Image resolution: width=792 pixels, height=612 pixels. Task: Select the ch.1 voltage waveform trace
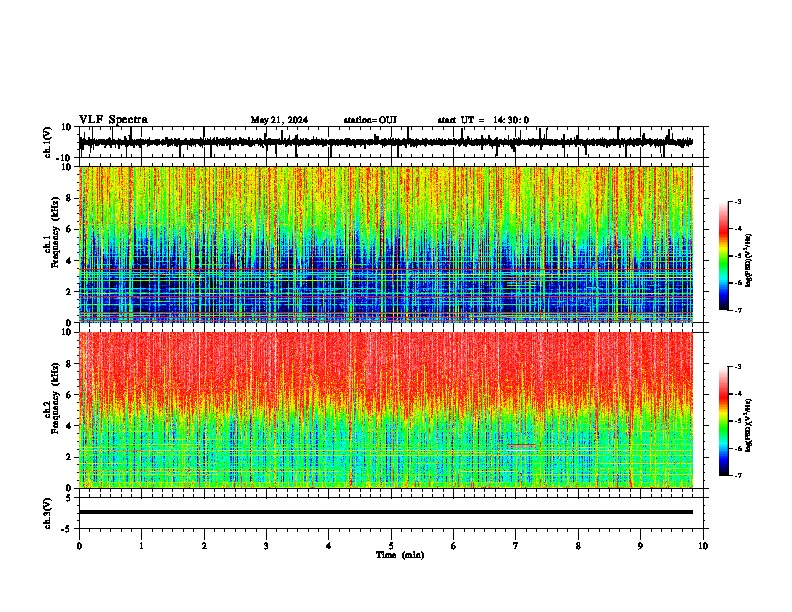point(386,142)
